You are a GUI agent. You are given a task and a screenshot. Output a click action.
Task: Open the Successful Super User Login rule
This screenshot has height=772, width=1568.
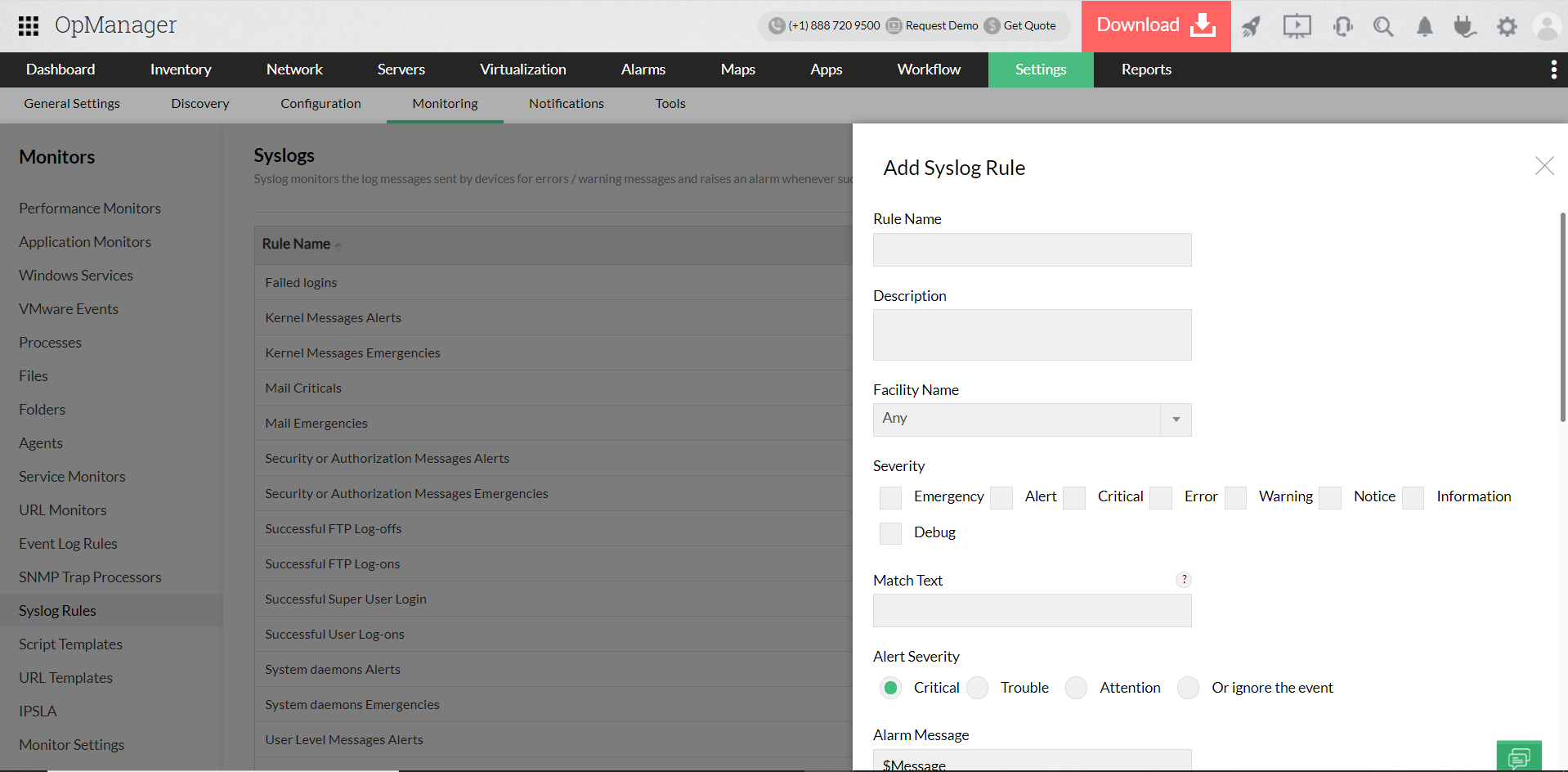coord(346,599)
